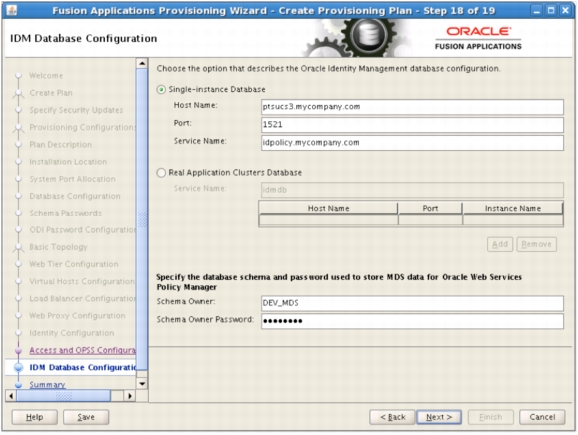Click the Save button
This screenshot has width=578, height=435.
point(86,417)
